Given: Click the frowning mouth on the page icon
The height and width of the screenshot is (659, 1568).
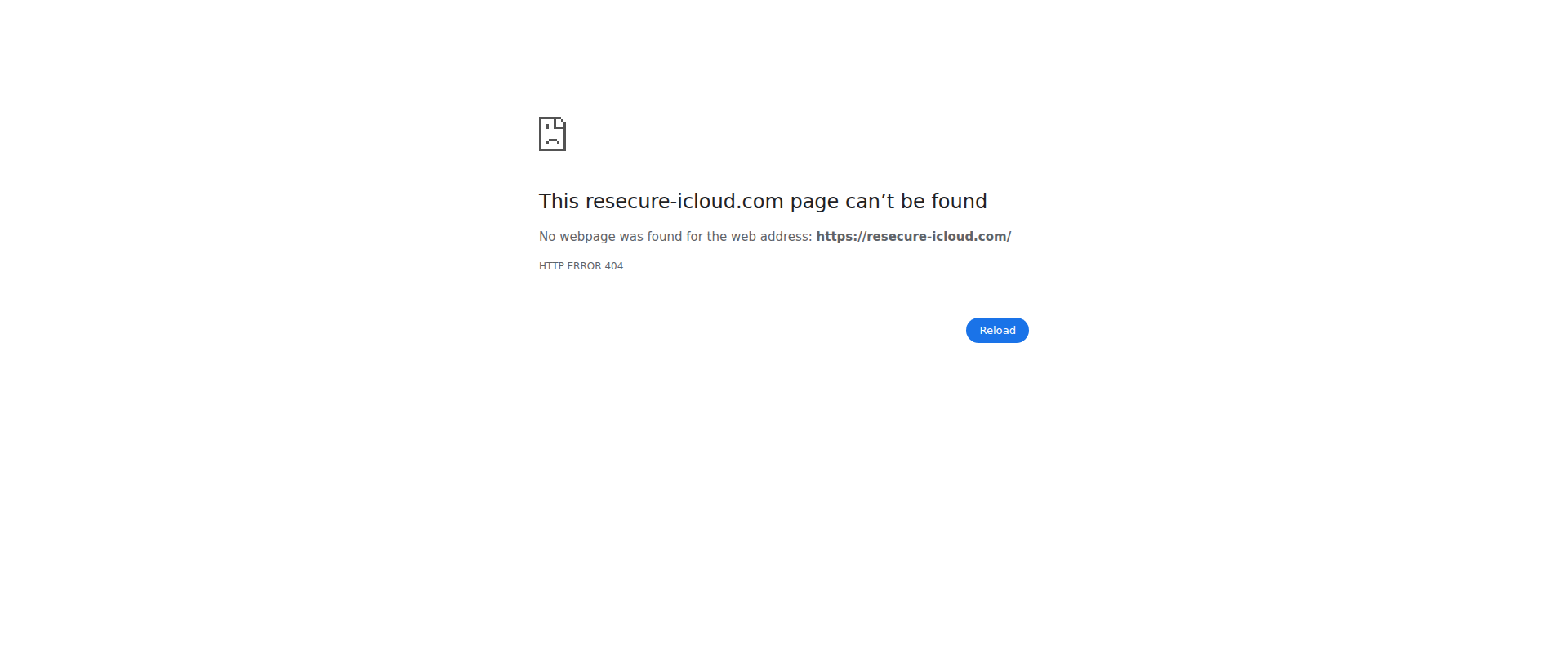Looking at the screenshot, I should click(x=552, y=140).
